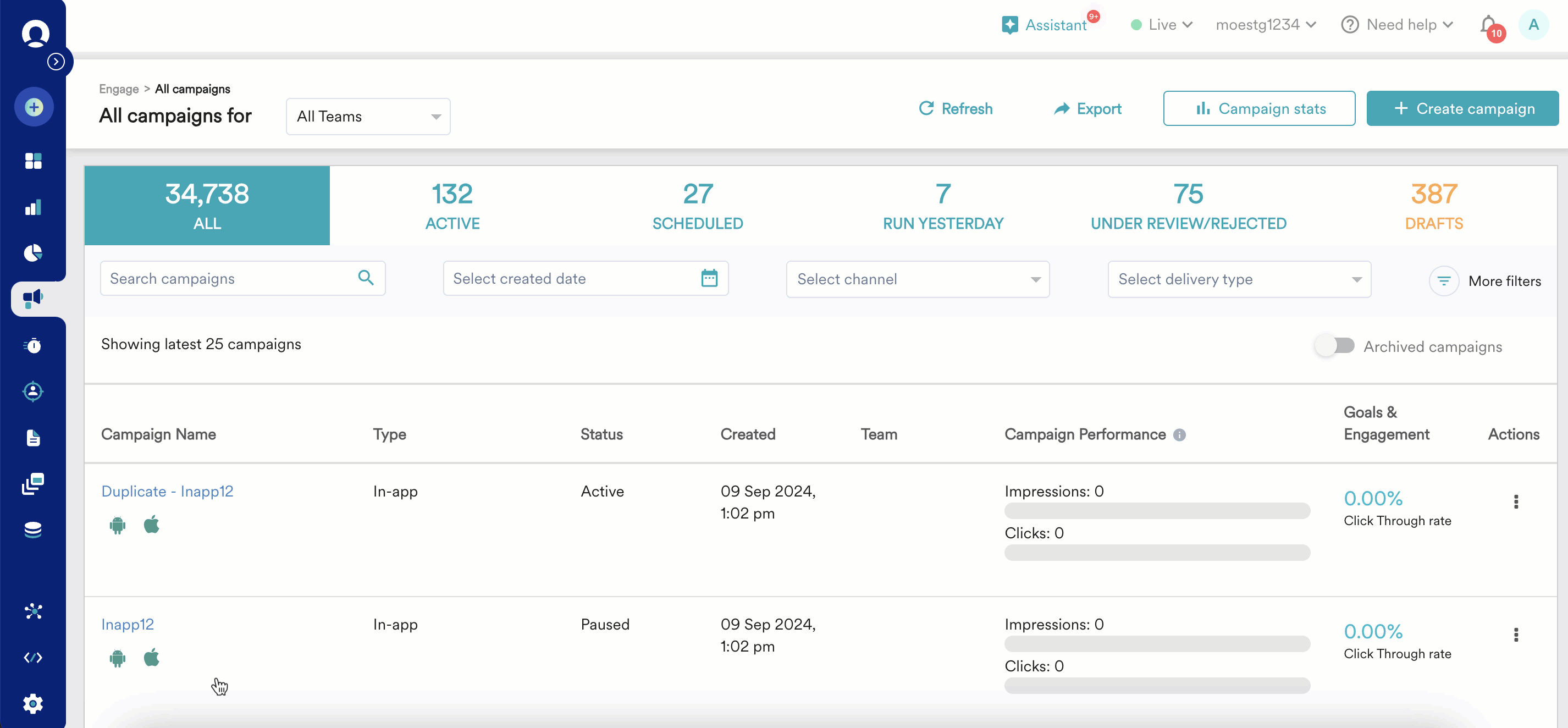Open the Select channel dropdown

click(x=917, y=279)
